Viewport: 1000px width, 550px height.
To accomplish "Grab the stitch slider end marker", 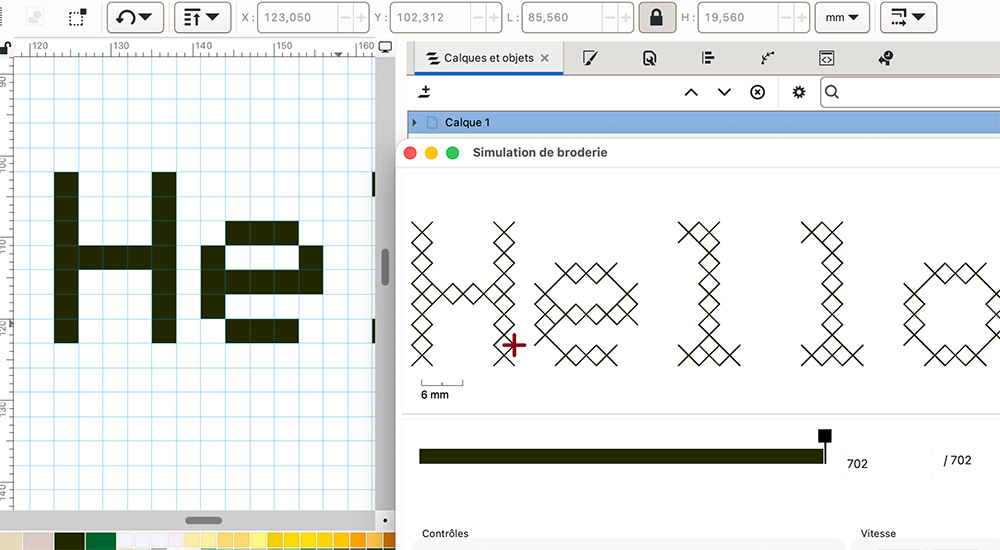I will pos(825,436).
